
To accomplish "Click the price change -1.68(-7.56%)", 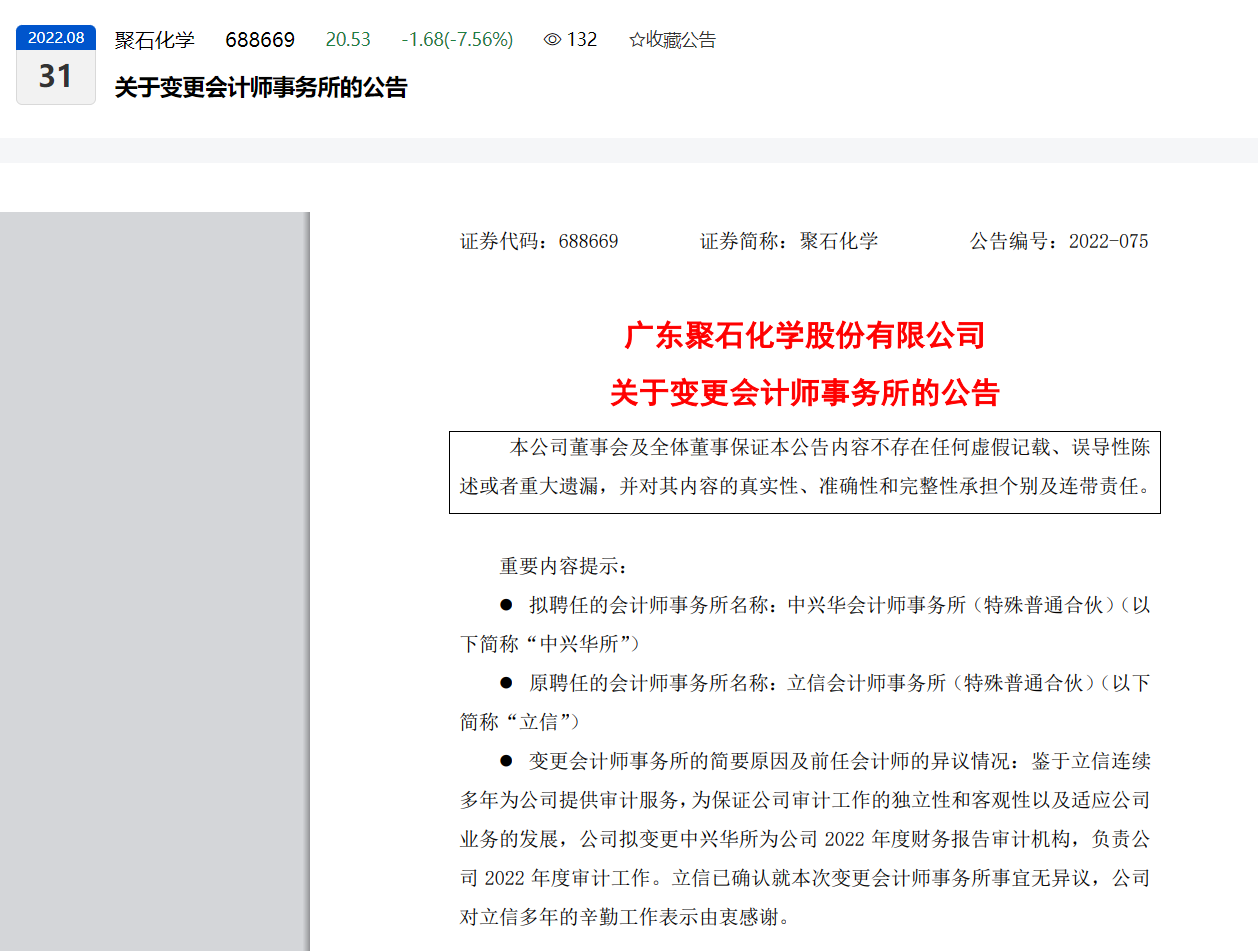I will (457, 40).
